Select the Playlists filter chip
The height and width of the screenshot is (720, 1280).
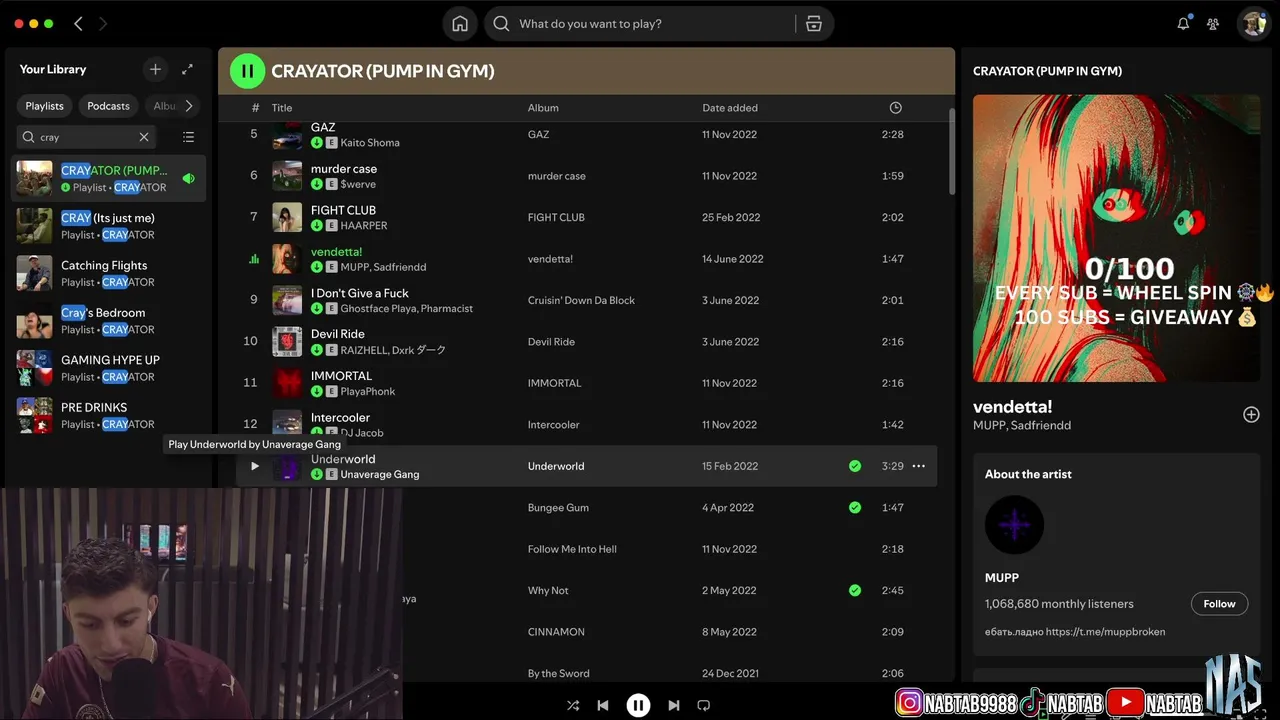click(44, 106)
